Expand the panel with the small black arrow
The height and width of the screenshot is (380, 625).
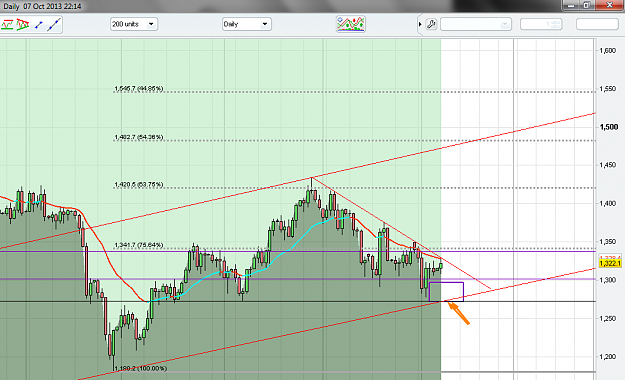coord(420,24)
